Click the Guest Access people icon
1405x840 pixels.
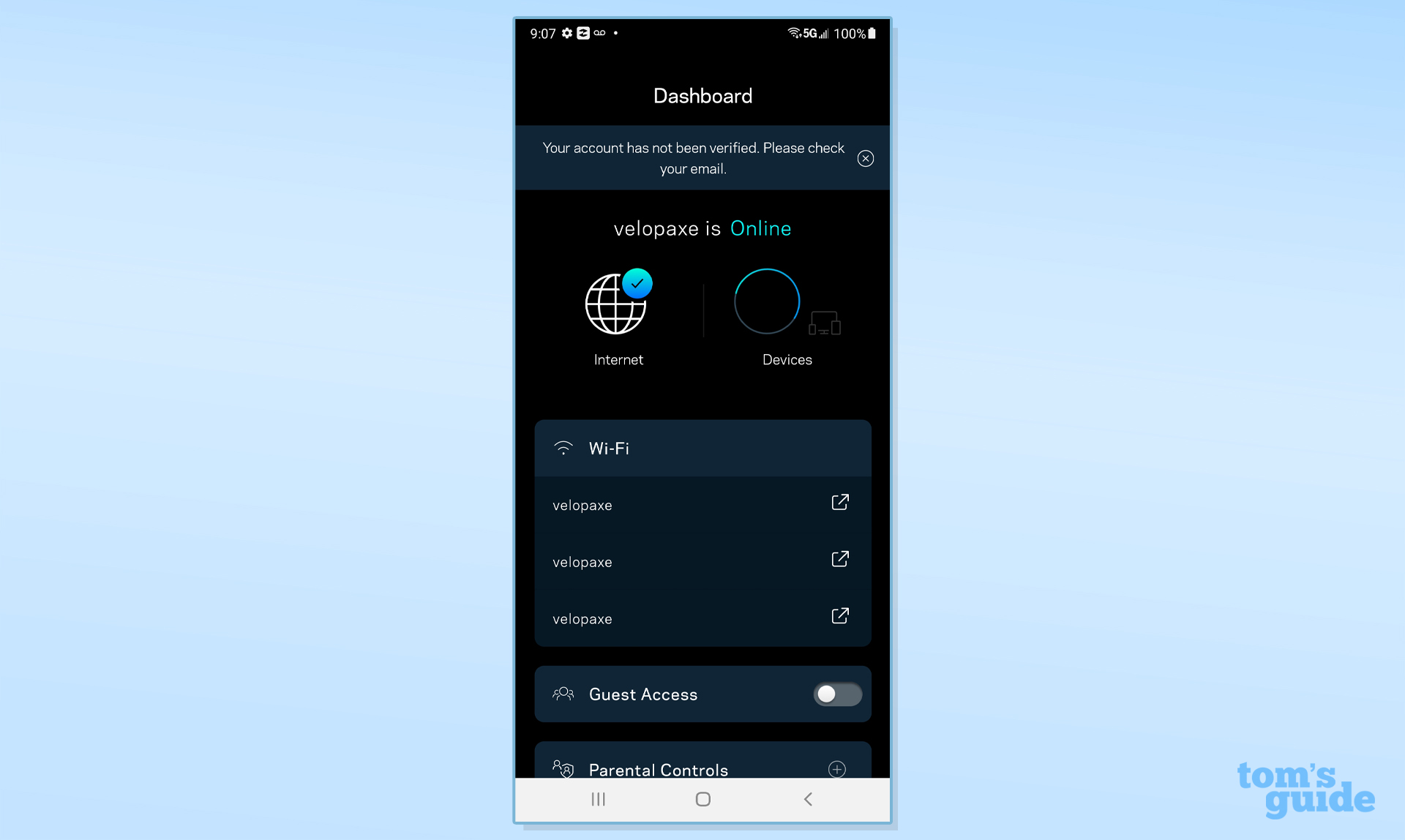coord(563,694)
